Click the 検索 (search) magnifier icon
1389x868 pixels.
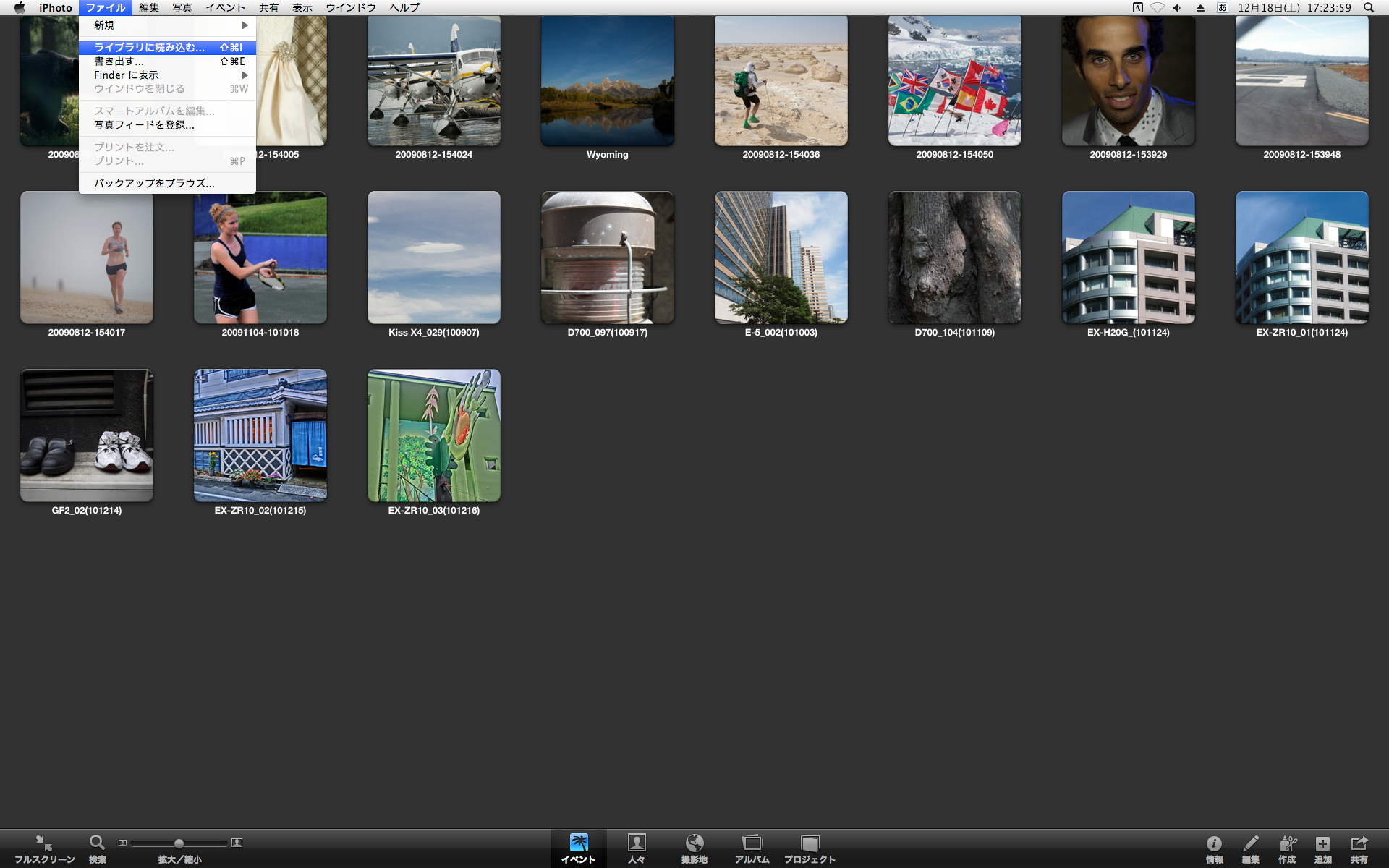point(97,843)
